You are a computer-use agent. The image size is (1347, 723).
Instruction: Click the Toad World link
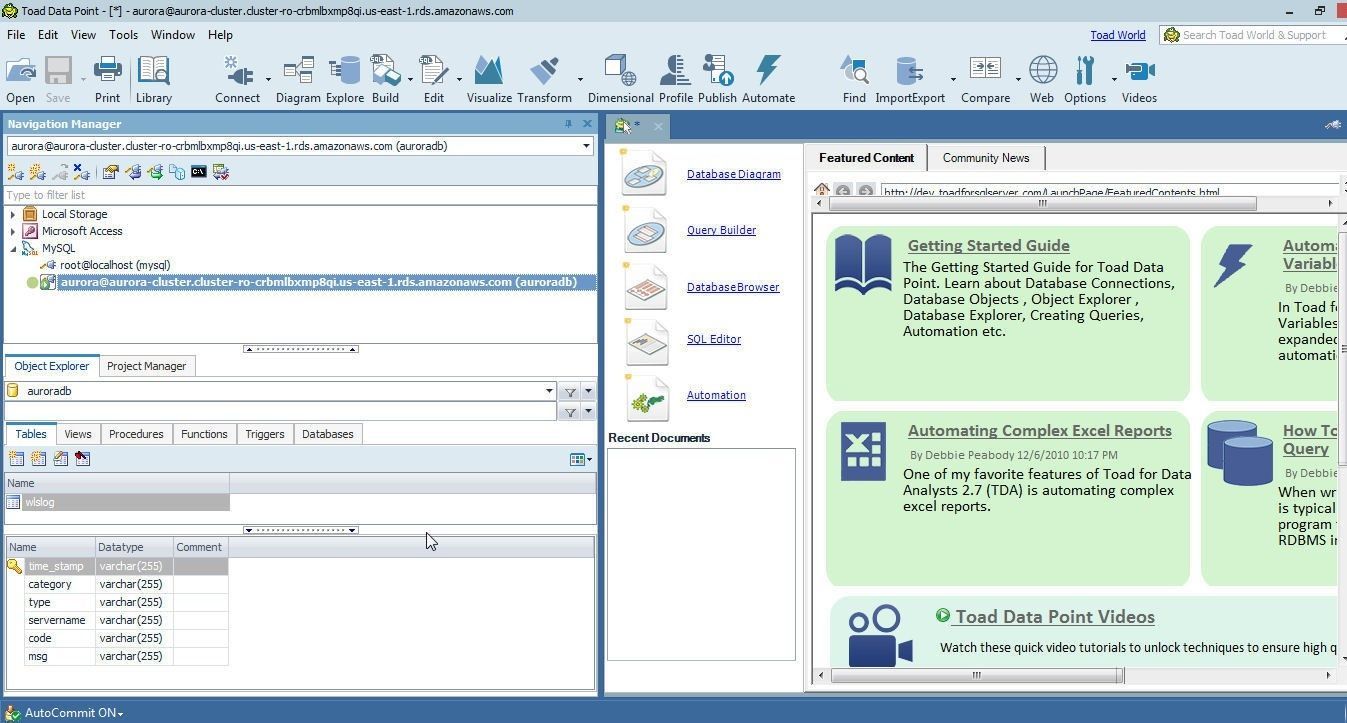click(x=1118, y=35)
